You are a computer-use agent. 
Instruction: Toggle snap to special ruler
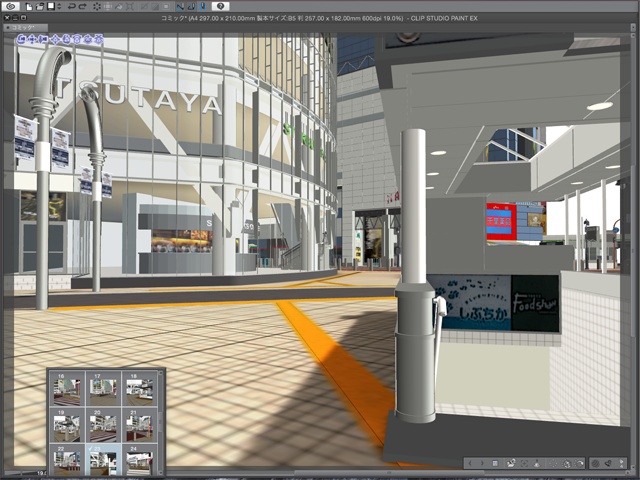tap(192, 6)
